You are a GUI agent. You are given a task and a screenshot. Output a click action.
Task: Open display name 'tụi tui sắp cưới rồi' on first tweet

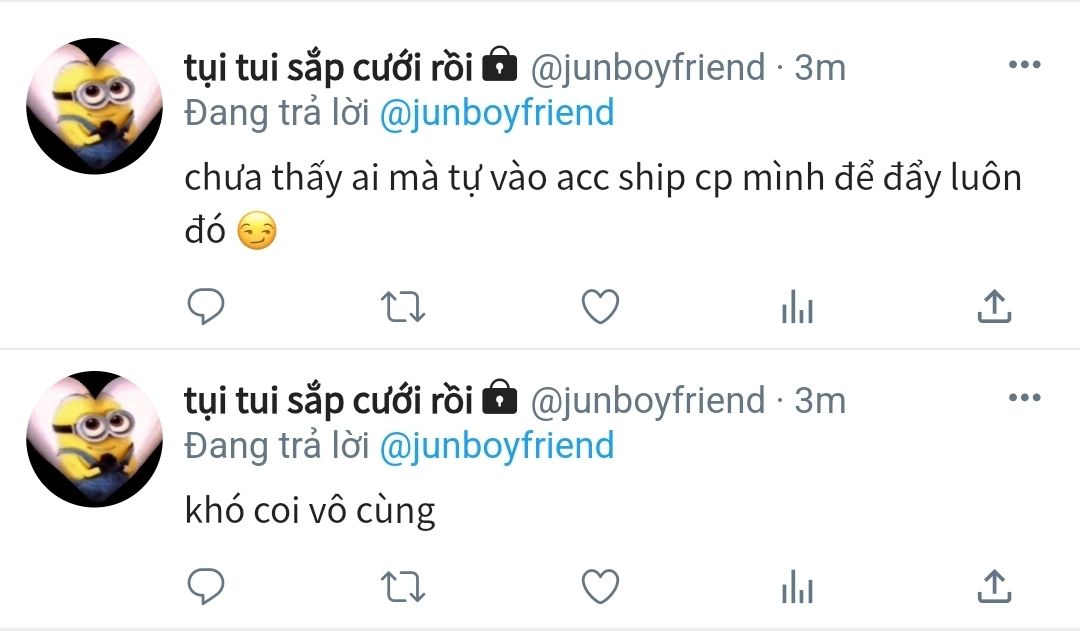click(x=329, y=69)
